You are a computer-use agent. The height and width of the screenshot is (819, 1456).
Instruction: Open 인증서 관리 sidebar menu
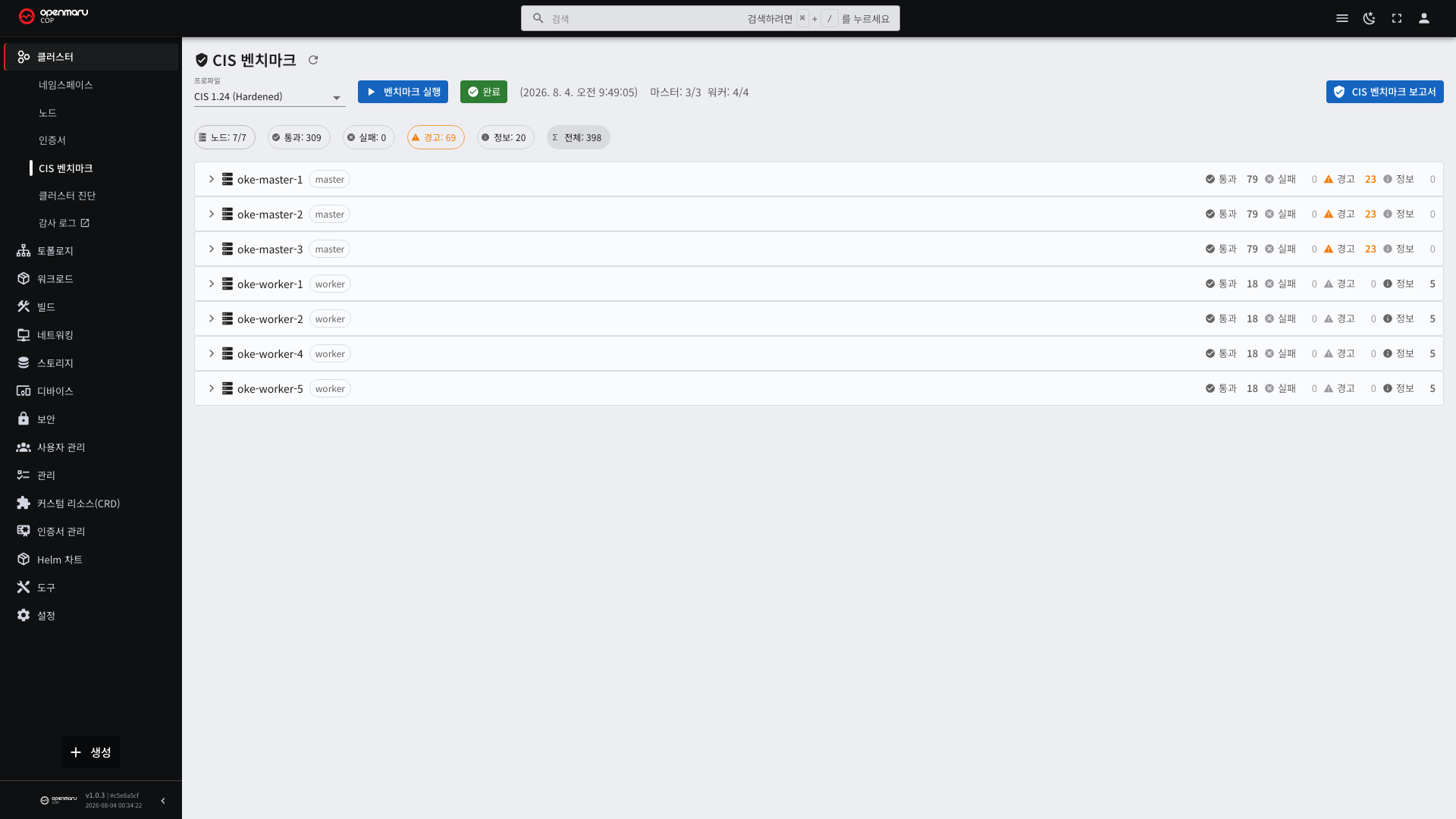point(91,532)
